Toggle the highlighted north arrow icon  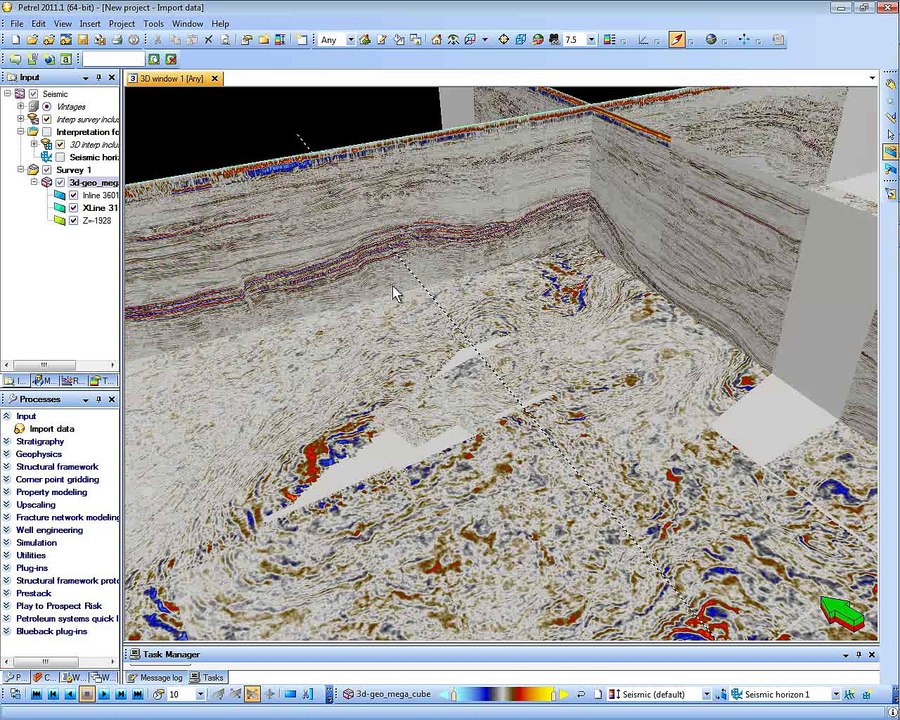click(x=677, y=40)
